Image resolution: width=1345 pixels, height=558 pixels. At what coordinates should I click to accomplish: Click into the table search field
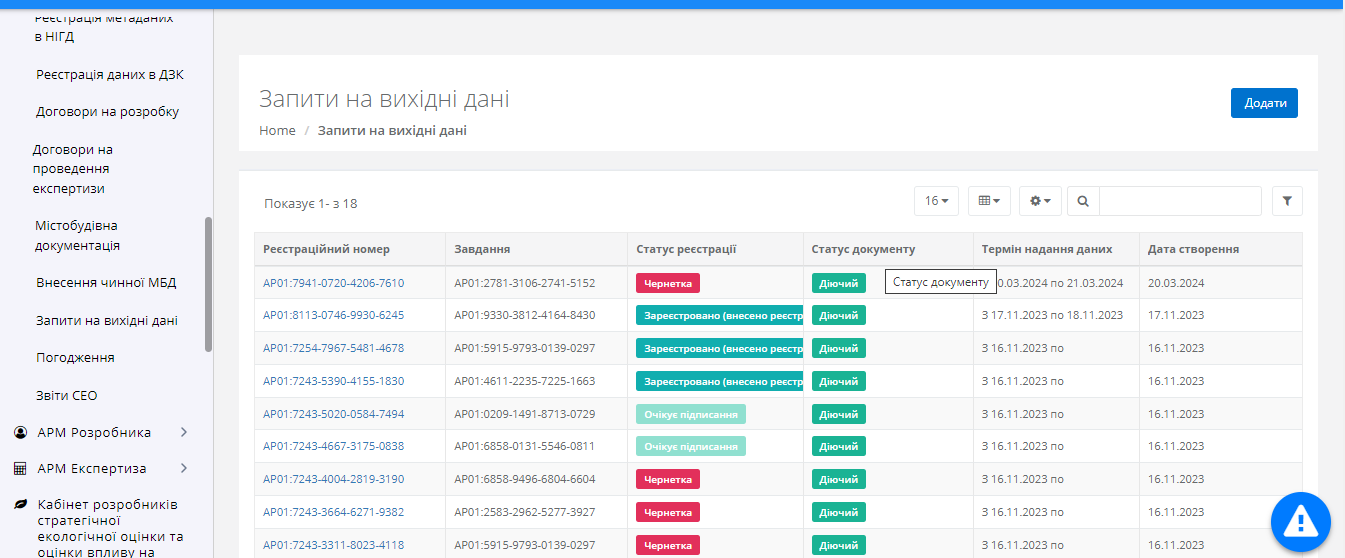point(1180,201)
